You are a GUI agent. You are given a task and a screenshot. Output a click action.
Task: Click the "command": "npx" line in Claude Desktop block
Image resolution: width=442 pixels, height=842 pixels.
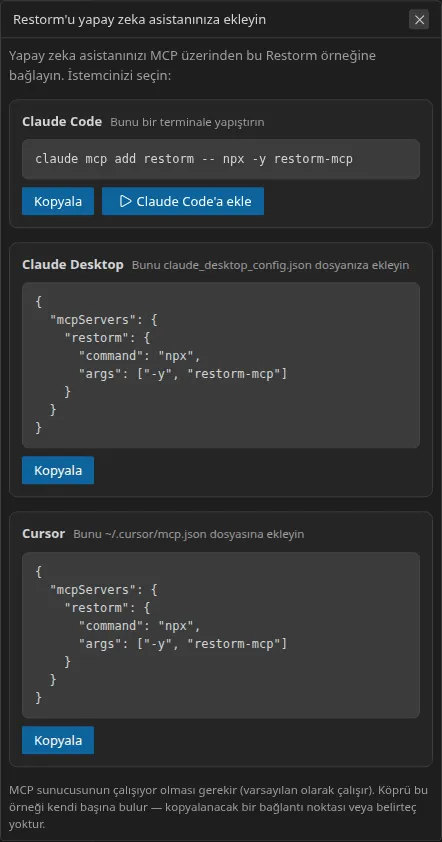coord(140,355)
